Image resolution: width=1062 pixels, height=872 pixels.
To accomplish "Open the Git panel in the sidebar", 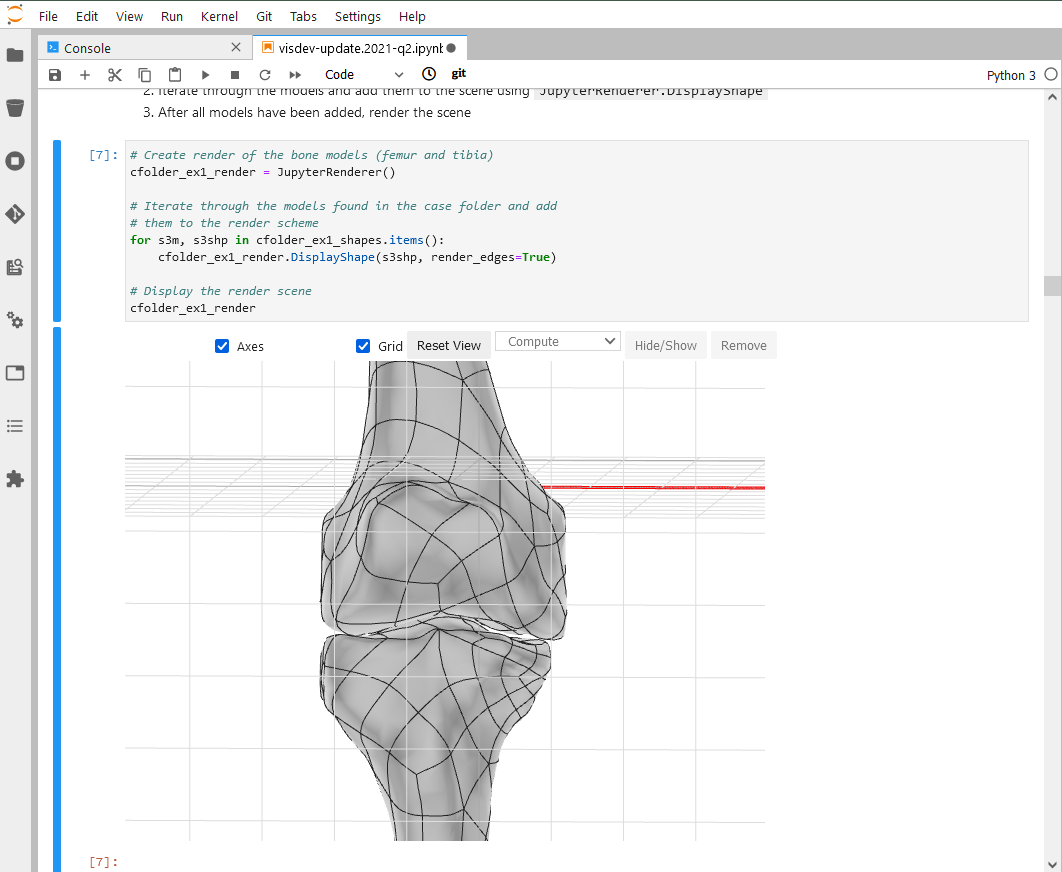I will point(14,213).
